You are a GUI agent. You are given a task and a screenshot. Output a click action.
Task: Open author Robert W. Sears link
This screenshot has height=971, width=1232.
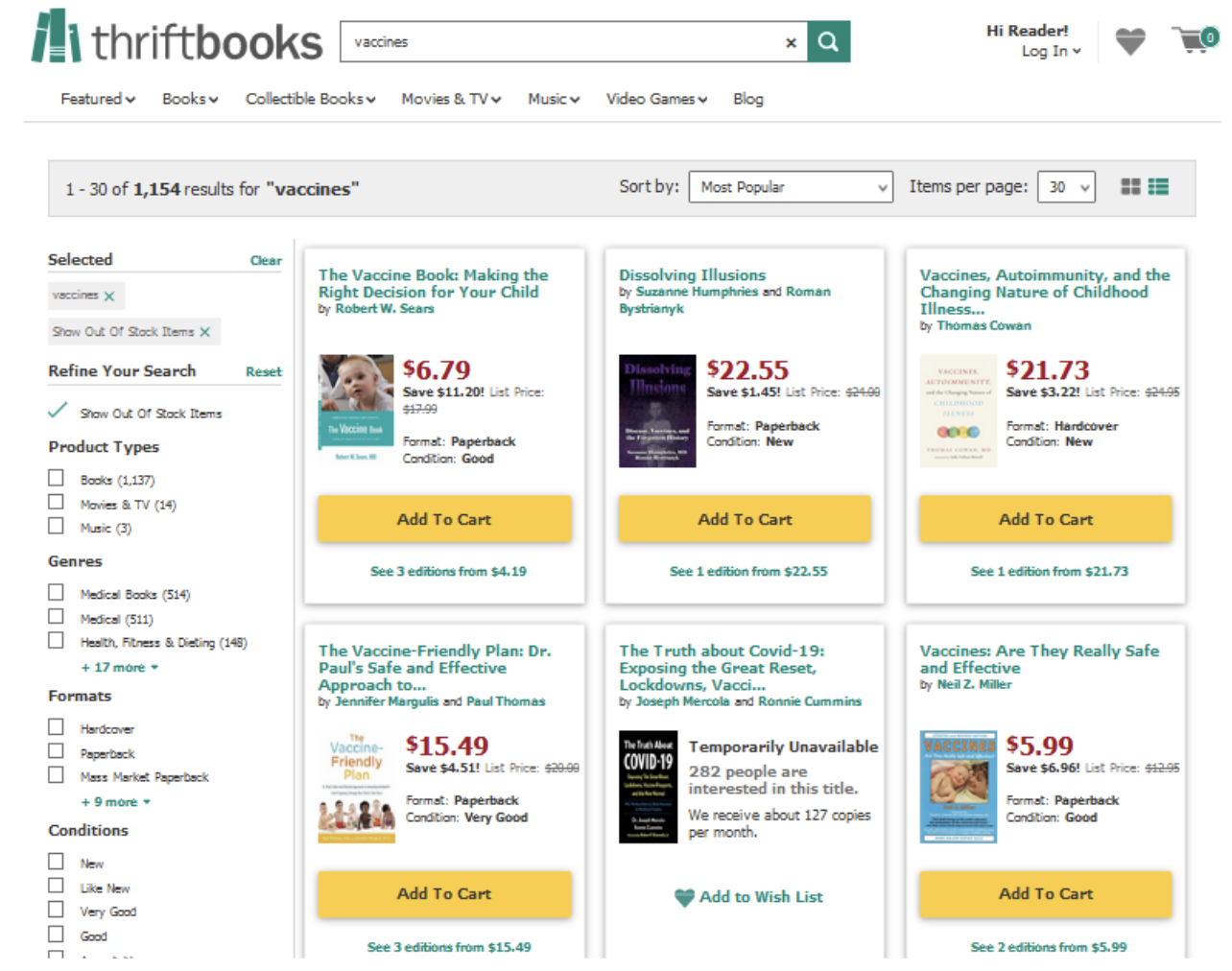(385, 309)
